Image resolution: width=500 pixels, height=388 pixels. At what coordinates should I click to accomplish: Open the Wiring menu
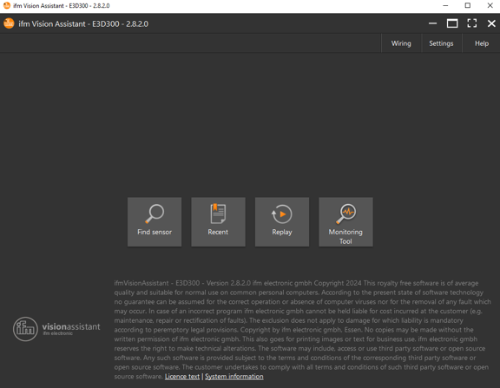tap(401, 43)
